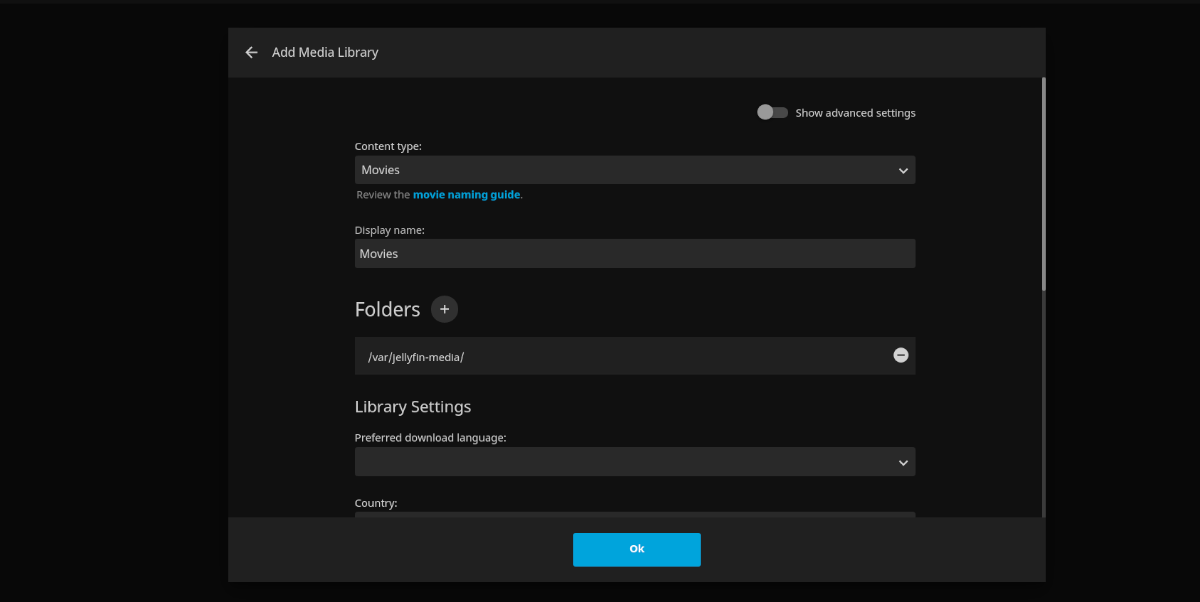Remove the /var/jellyfin-media/ folder with the minus icon

click(900, 355)
